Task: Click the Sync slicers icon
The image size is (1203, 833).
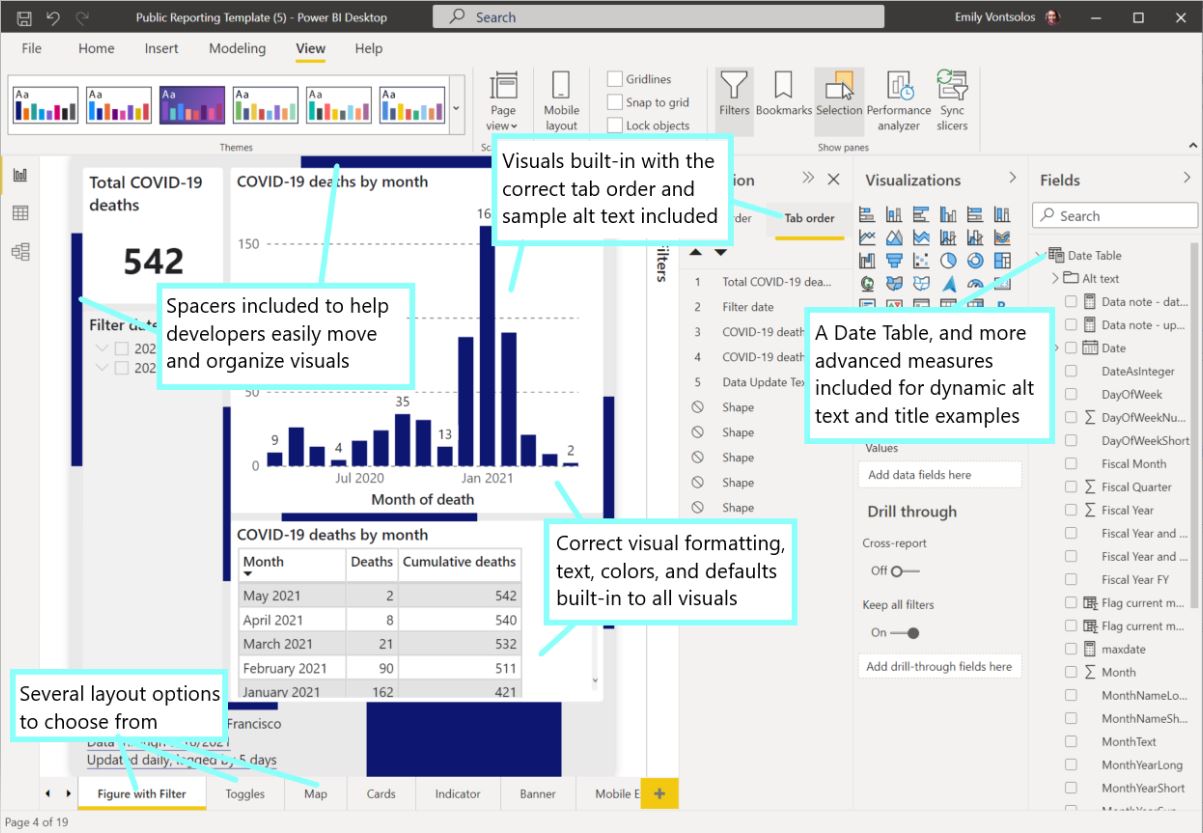Action: [951, 99]
